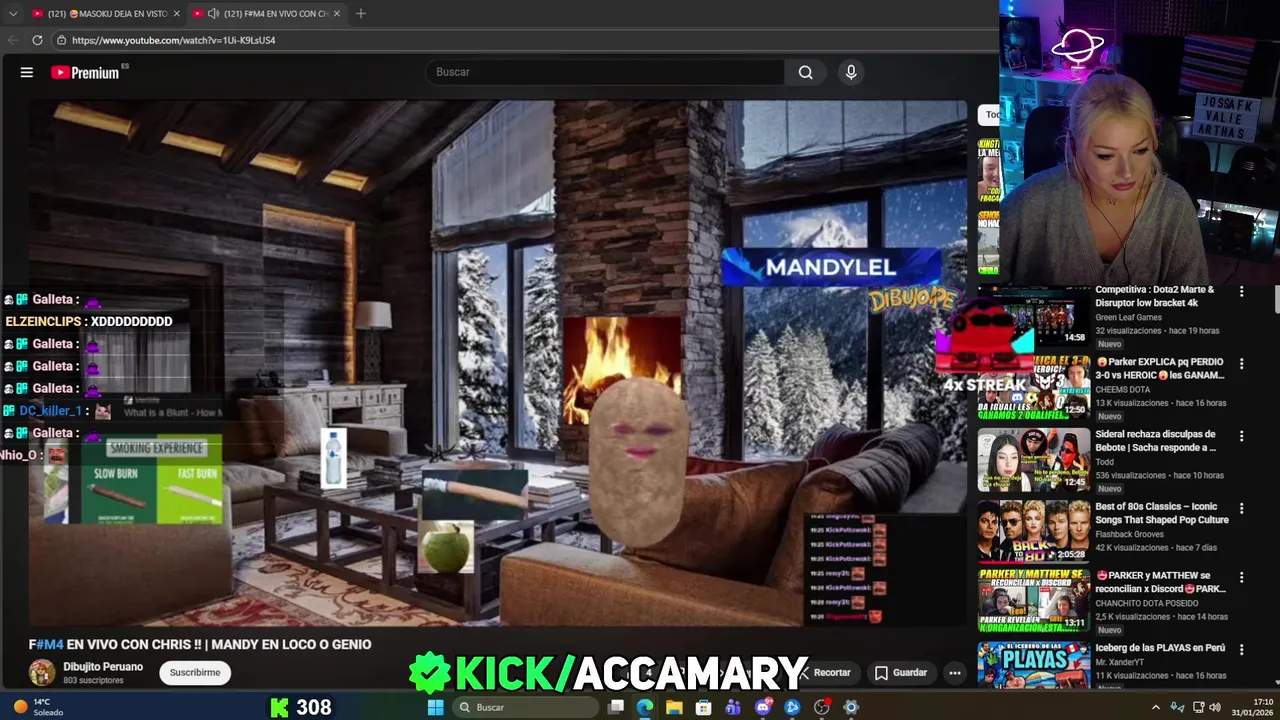Viewport: 1280px width, 720px height.
Task: Open Discord from the taskbar
Action: [763, 707]
